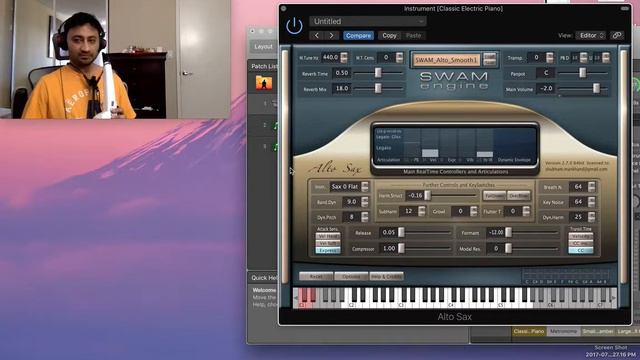Go to the next preset arrow
The width and height of the screenshot is (640, 360).
331,36
